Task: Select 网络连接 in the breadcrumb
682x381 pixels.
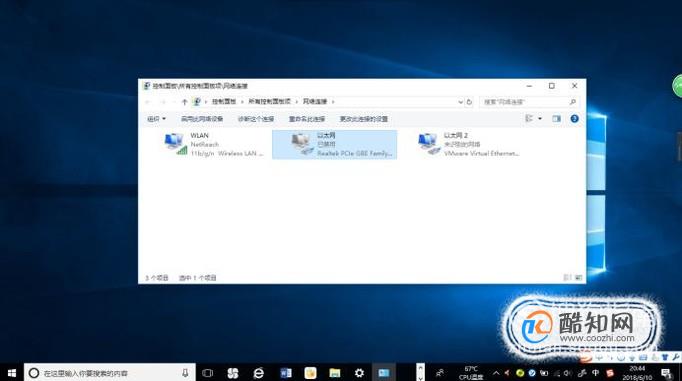Action: (315, 101)
